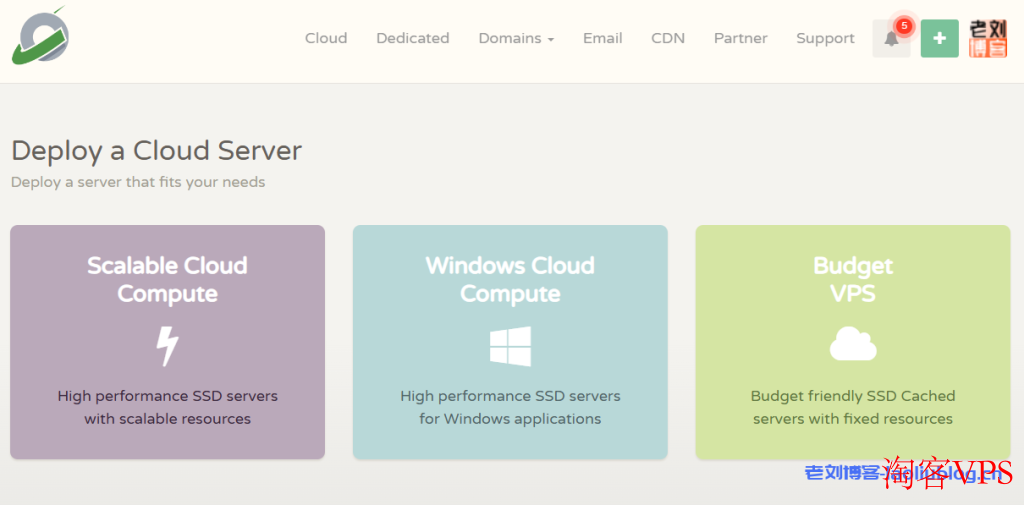The width and height of the screenshot is (1024, 505).
Task: Select the Budget VPS heading
Action: coord(853,280)
